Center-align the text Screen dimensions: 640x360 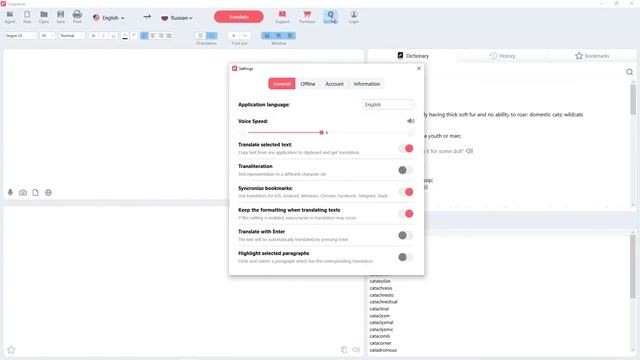pos(153,36)
